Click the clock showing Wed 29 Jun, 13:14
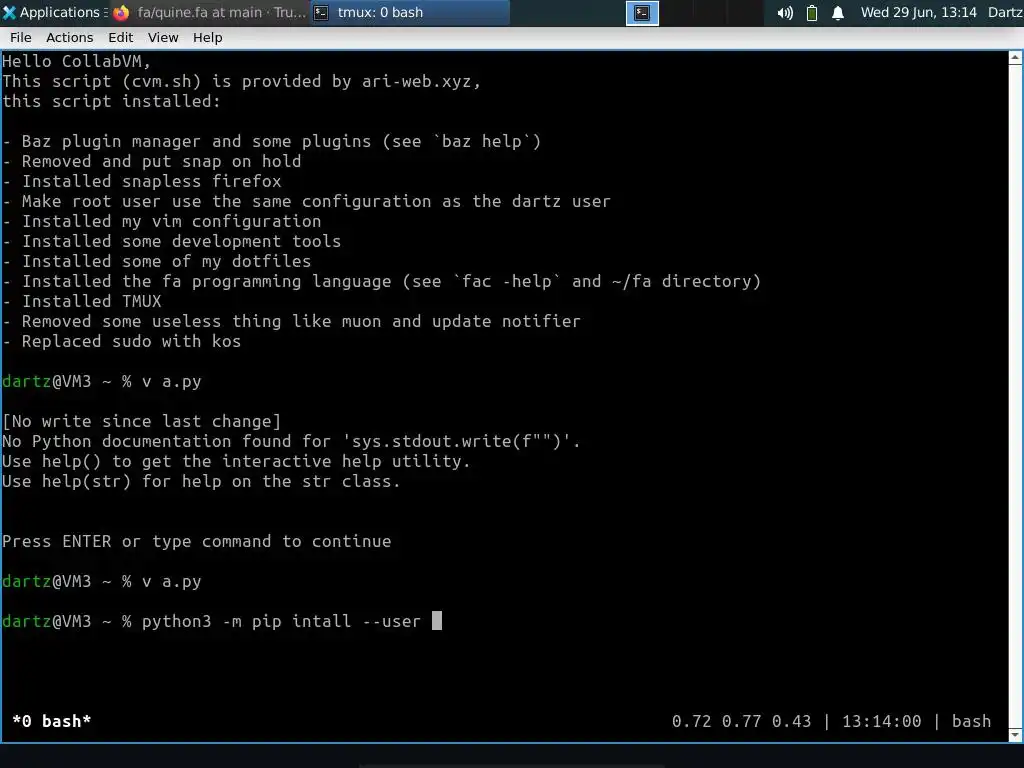Image resolution: width=1024 pixels, height=768 pixels. pos(918,12)
